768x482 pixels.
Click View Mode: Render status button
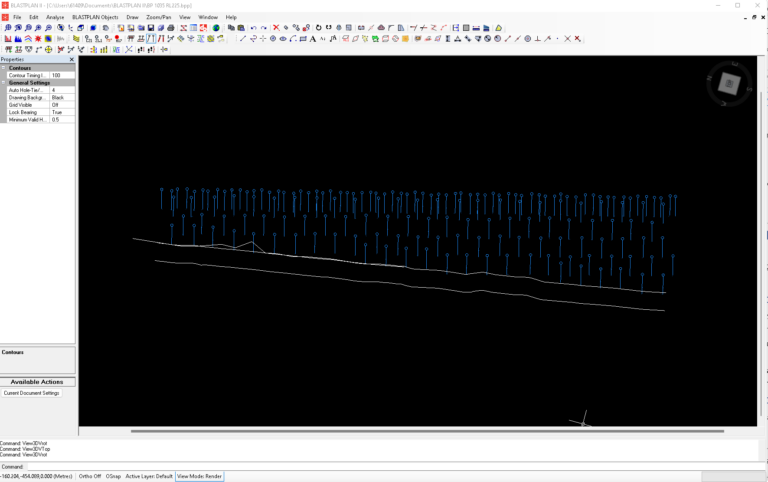click(200, 476)
